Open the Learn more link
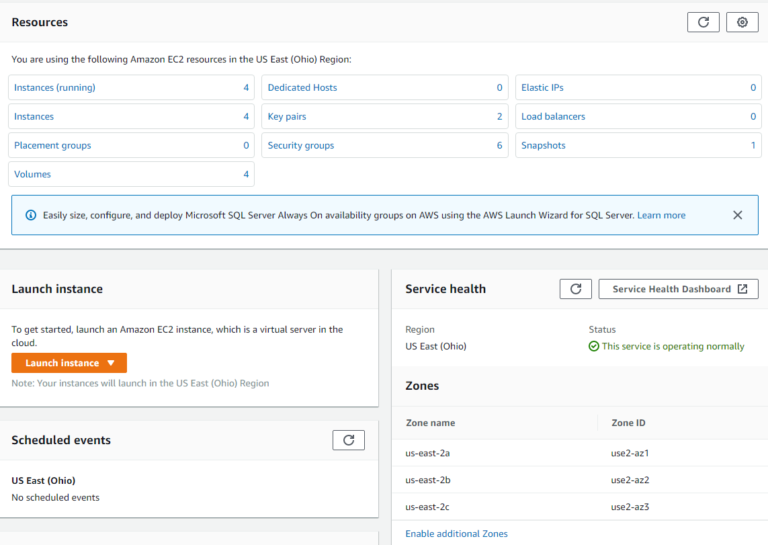This screenshot has width=768, height=545. pyautogui.click(x=661, y=215)
